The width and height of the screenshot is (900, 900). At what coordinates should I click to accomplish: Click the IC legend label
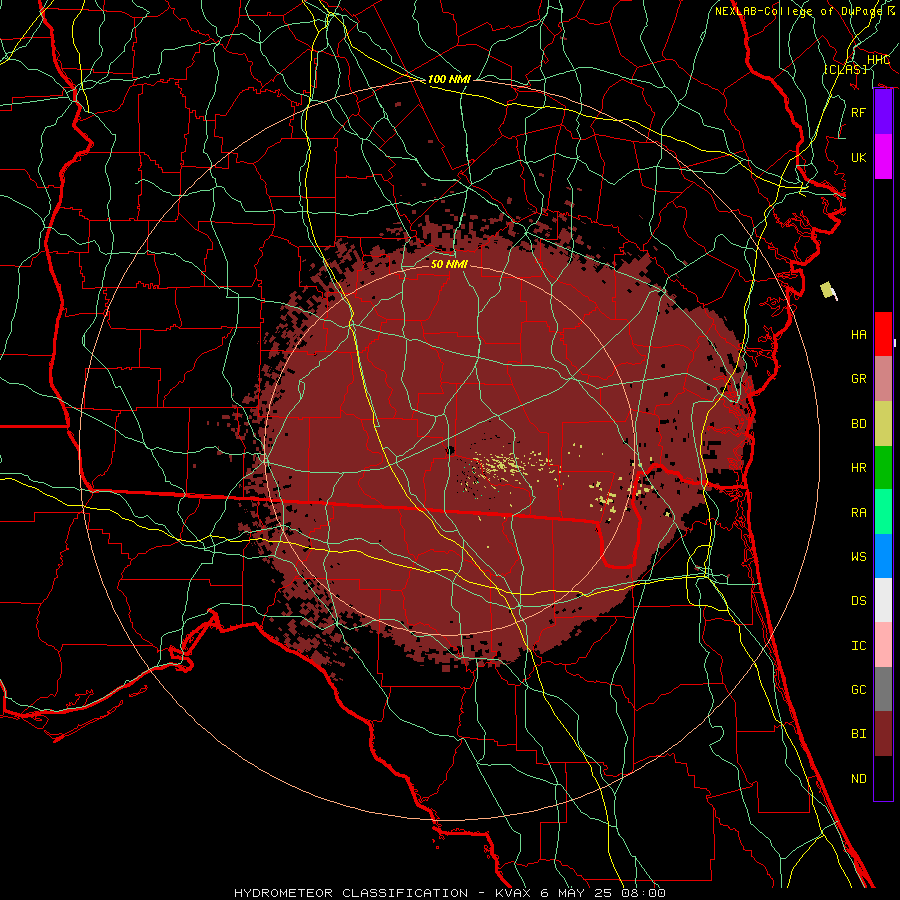tap(858, 646)
